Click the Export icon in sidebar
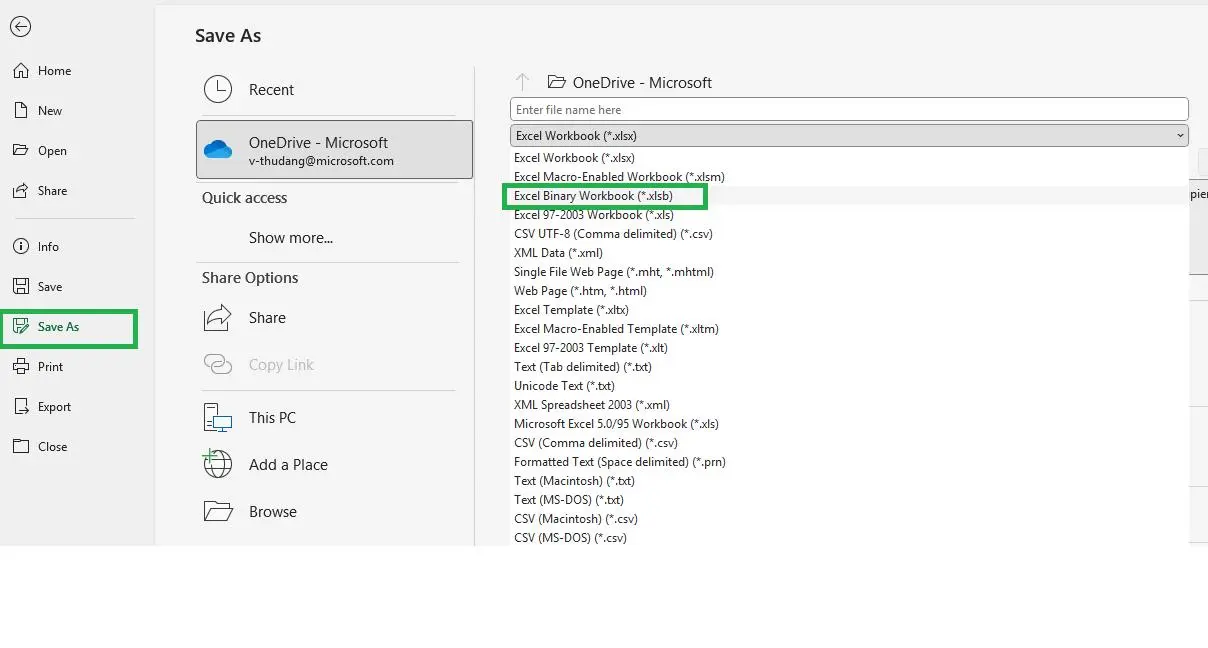 [20, 407]
